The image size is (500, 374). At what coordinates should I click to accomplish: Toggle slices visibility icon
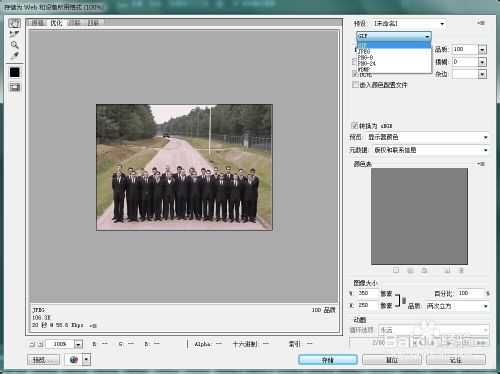click(x=15, y=87)
